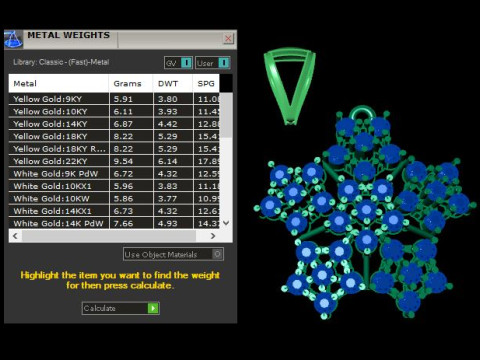Screen dimensions: 480x360
Task: Click the Library: Classic - (Fast)-Metal label
Action: [x=61, y=62]
